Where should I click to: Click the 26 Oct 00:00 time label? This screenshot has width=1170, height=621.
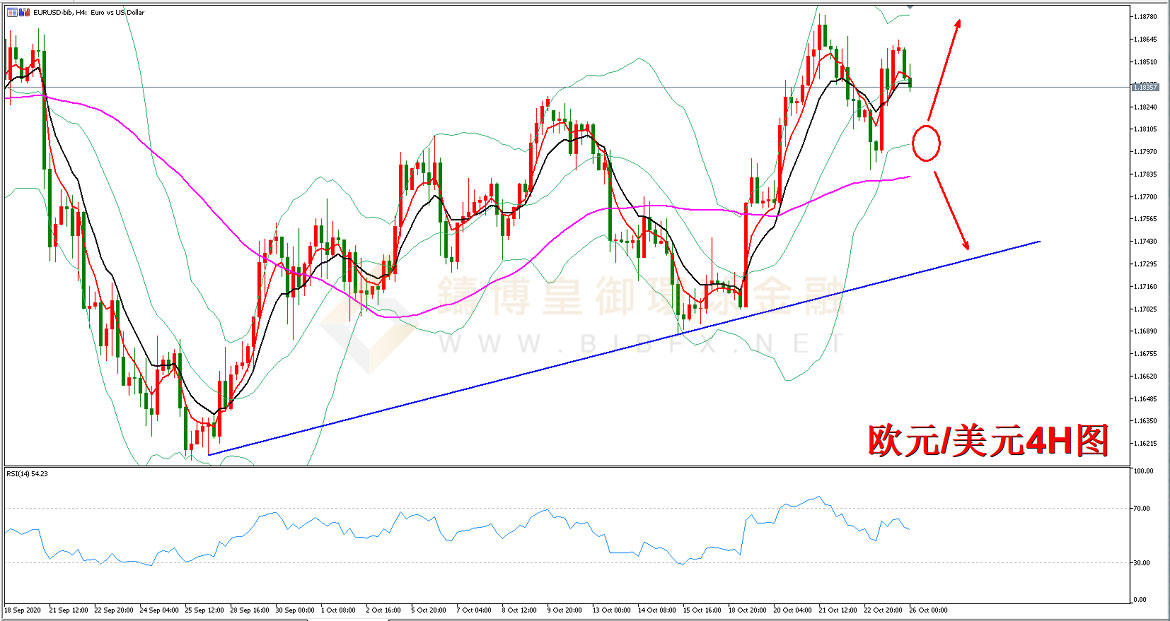tap(926, 609)
